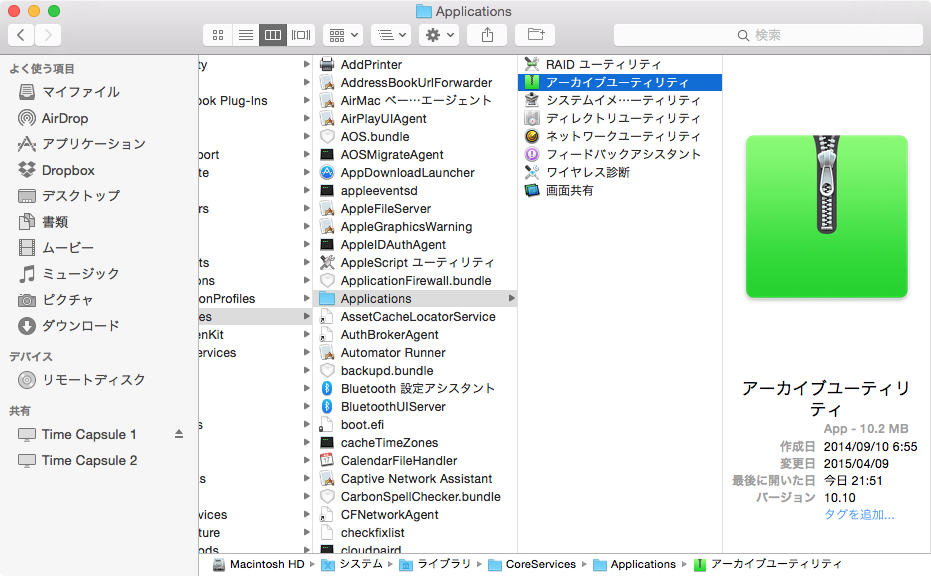Expand the Applications folder arrow
The height and width of the screenshot is (576, 931).
pos(511,299)
